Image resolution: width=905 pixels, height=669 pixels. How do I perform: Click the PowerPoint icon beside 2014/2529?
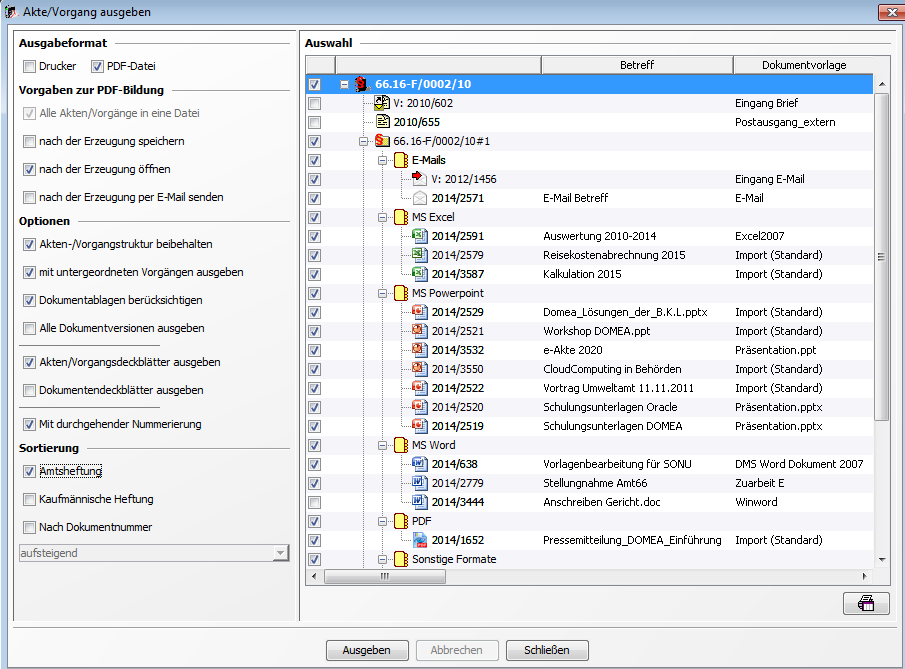pos(420,312)
